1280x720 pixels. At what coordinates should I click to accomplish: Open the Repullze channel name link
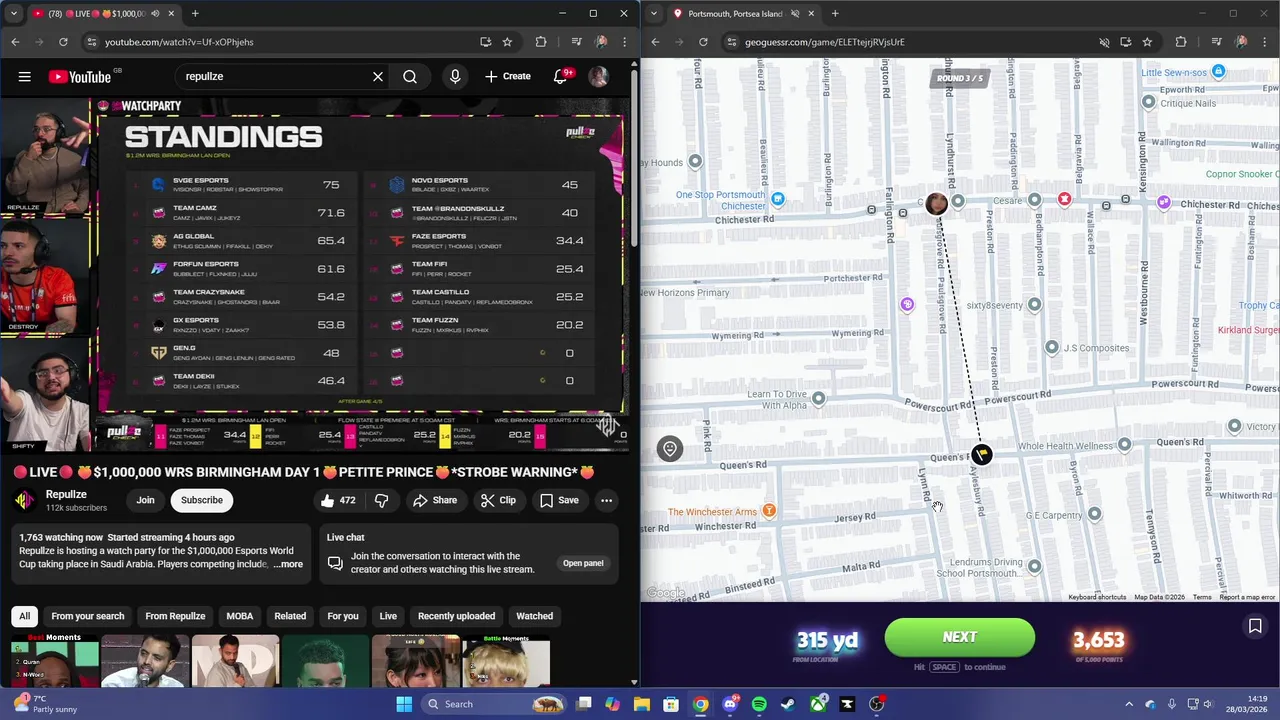click(66, 495)
